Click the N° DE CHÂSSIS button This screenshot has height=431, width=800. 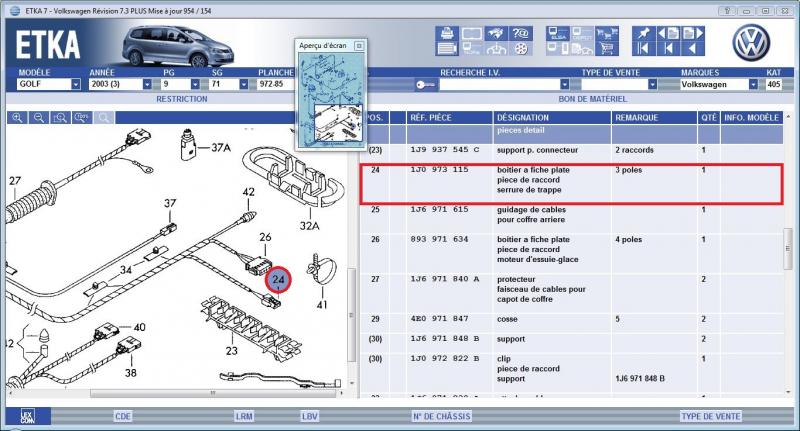click(x=441, y=416)
